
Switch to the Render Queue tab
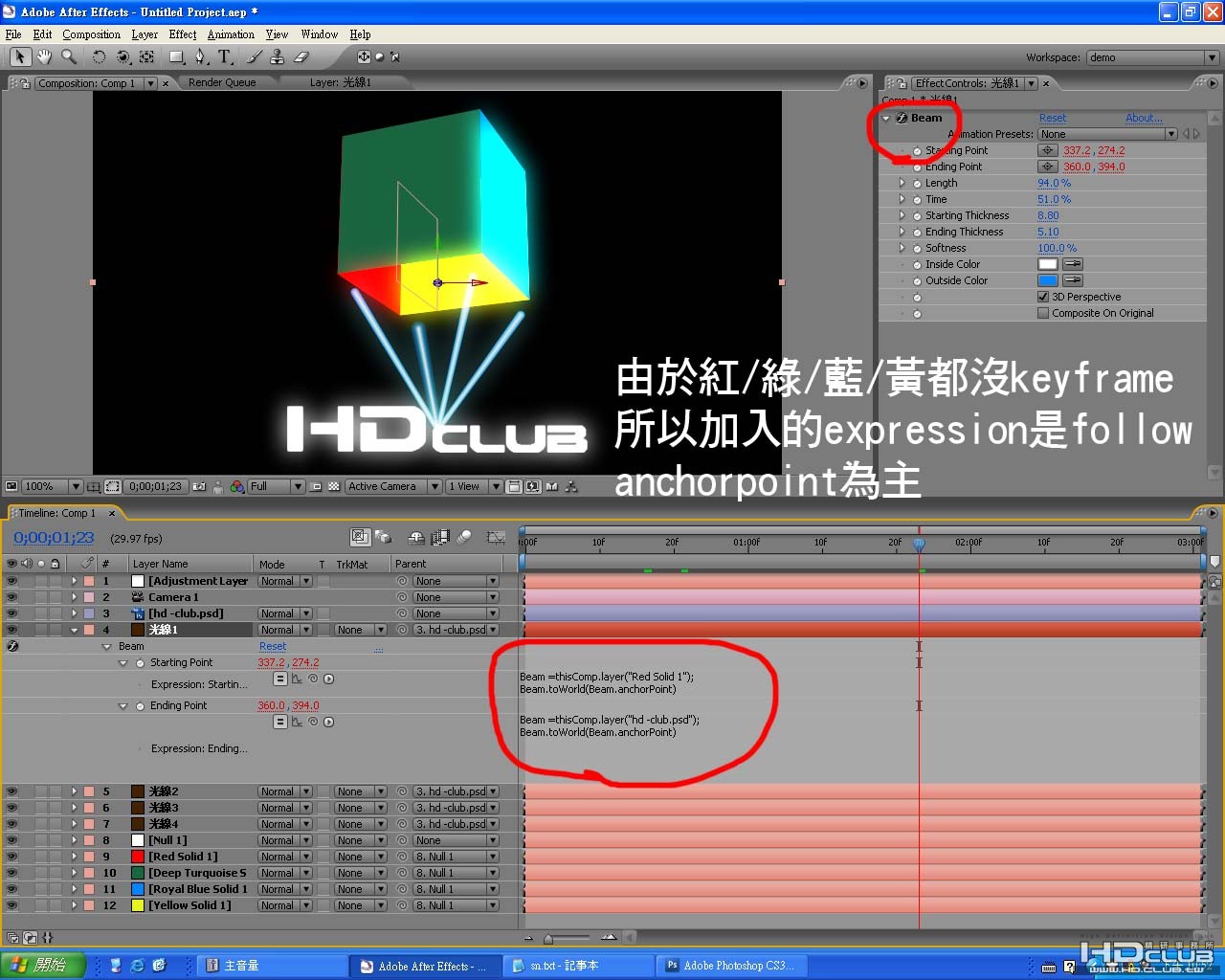coord(222,83)
